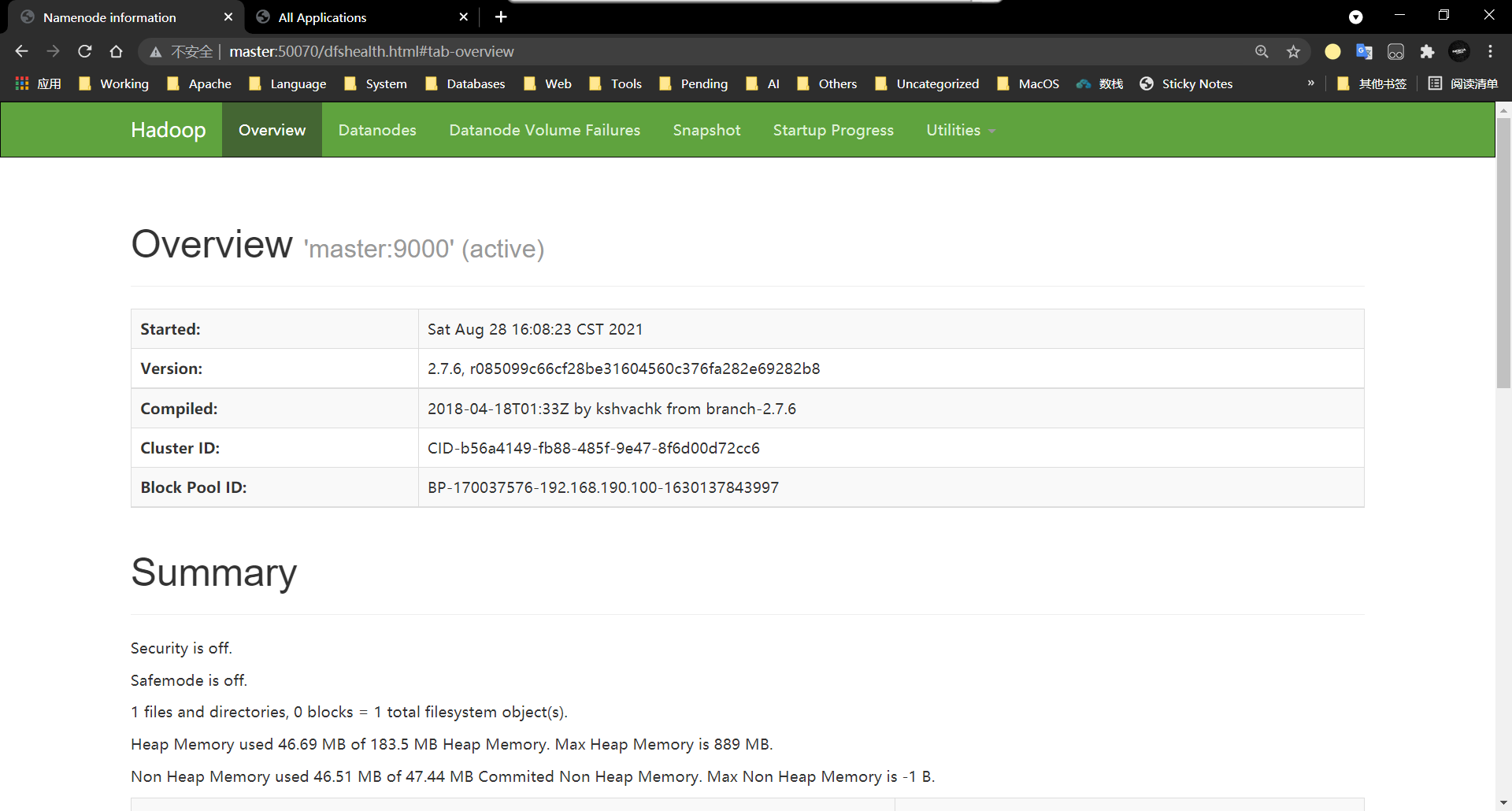Expand the Utilities dropdown menu
1512x811 pixels.
click(961, 130)
